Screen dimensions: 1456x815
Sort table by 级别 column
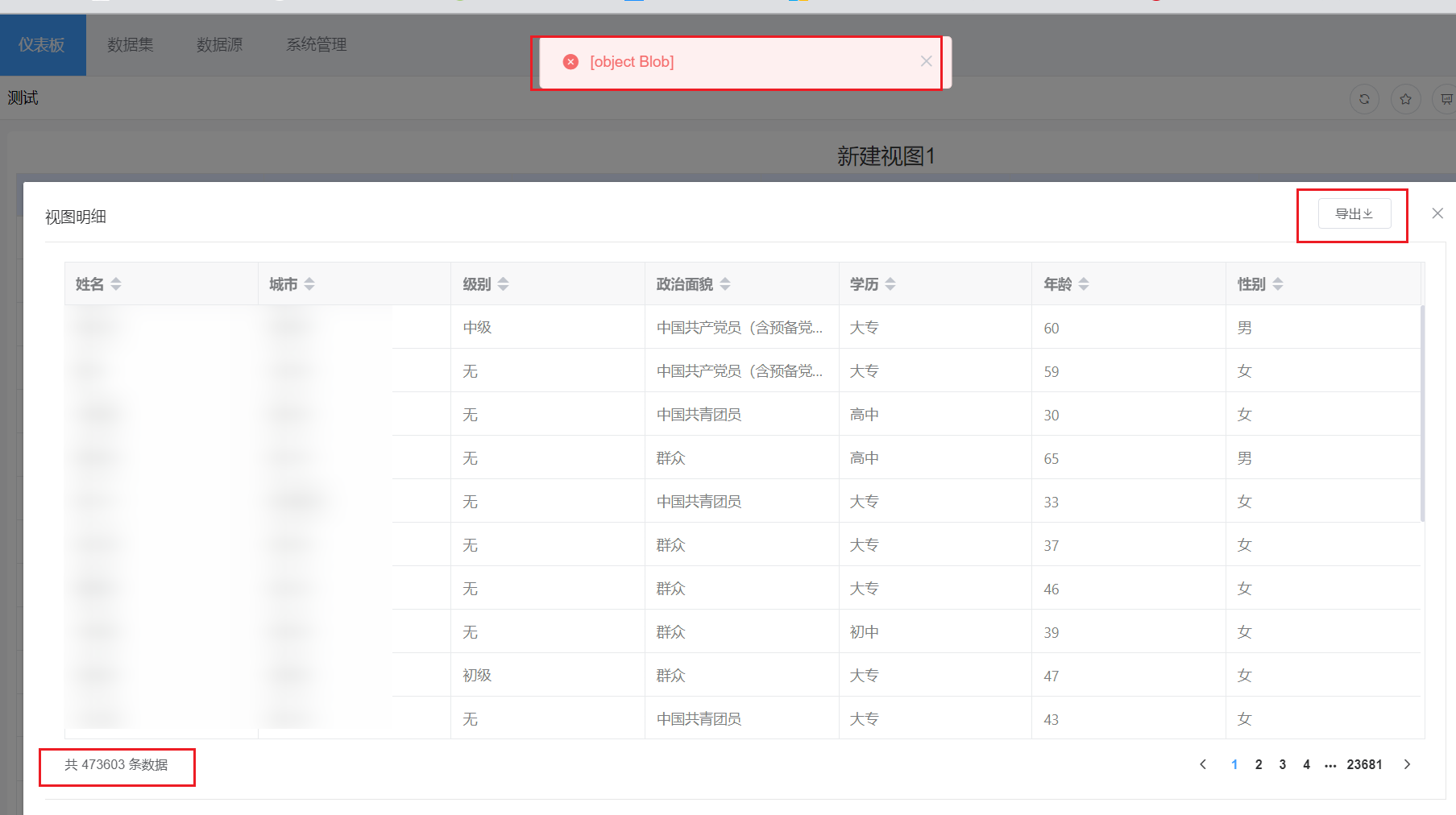coord(503,283)
